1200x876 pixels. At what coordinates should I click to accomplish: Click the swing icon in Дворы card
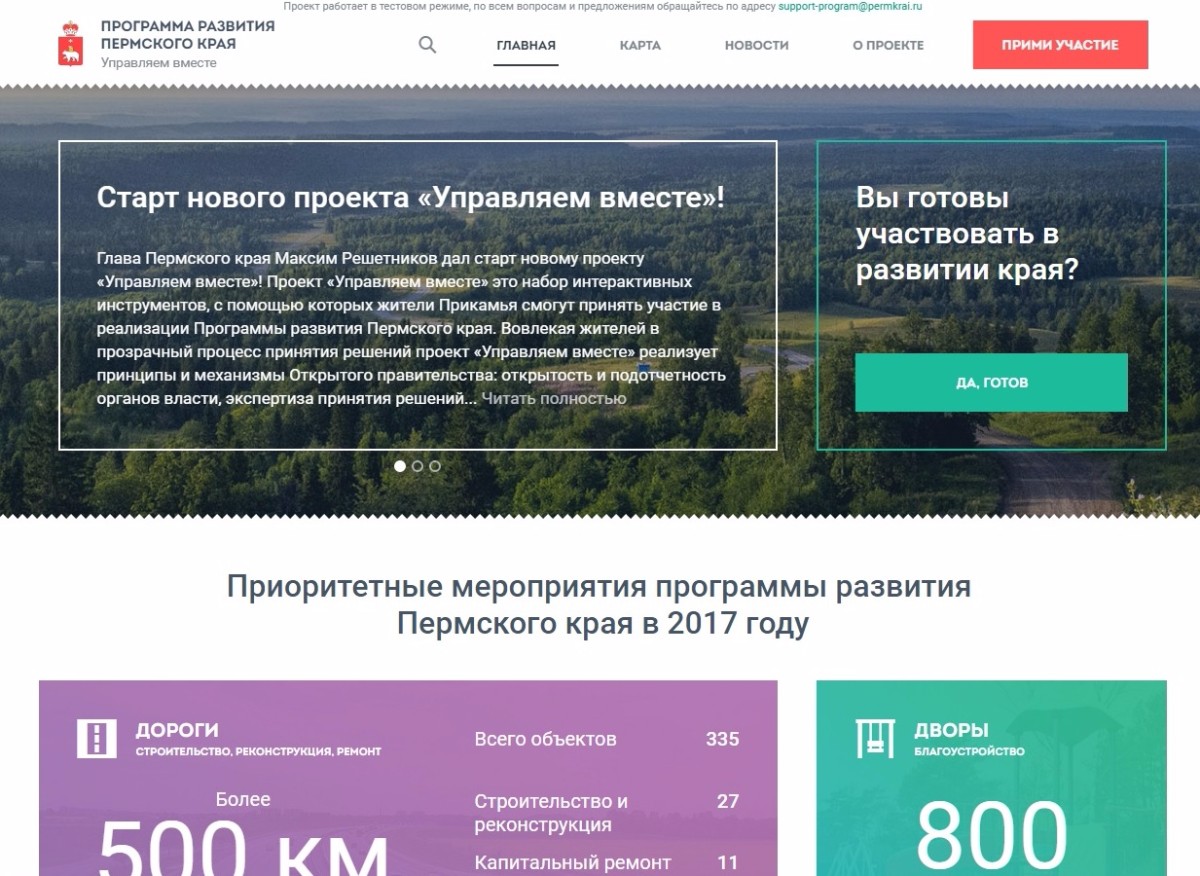875,738
